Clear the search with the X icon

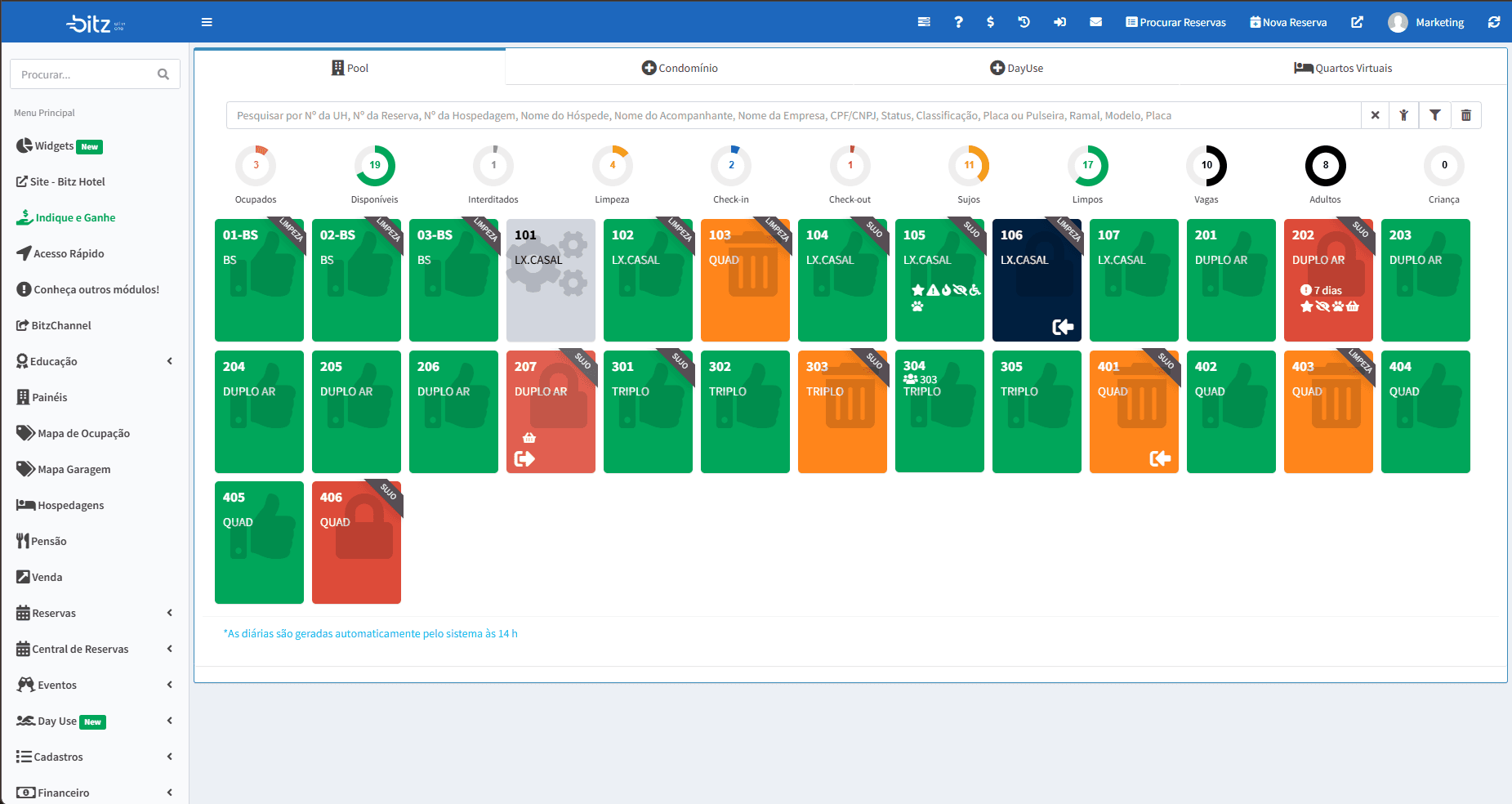pos(1375,115)
